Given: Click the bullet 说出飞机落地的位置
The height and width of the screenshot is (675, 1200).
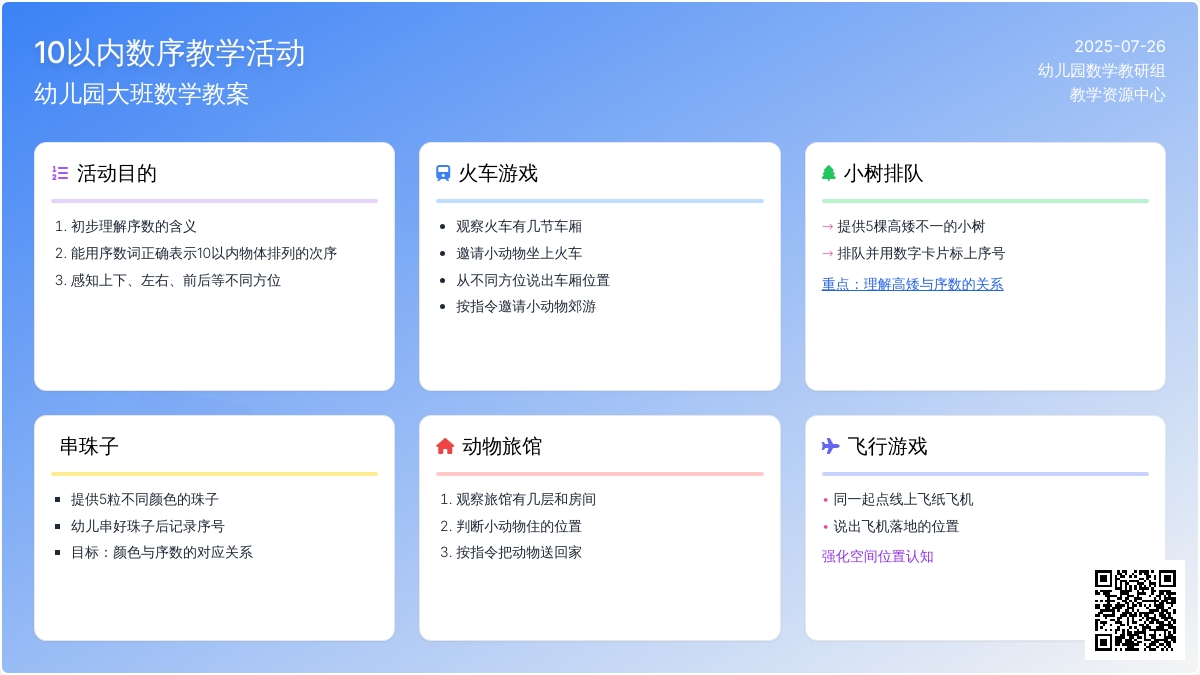Looking at the screenshot, I should pos(896,526).
